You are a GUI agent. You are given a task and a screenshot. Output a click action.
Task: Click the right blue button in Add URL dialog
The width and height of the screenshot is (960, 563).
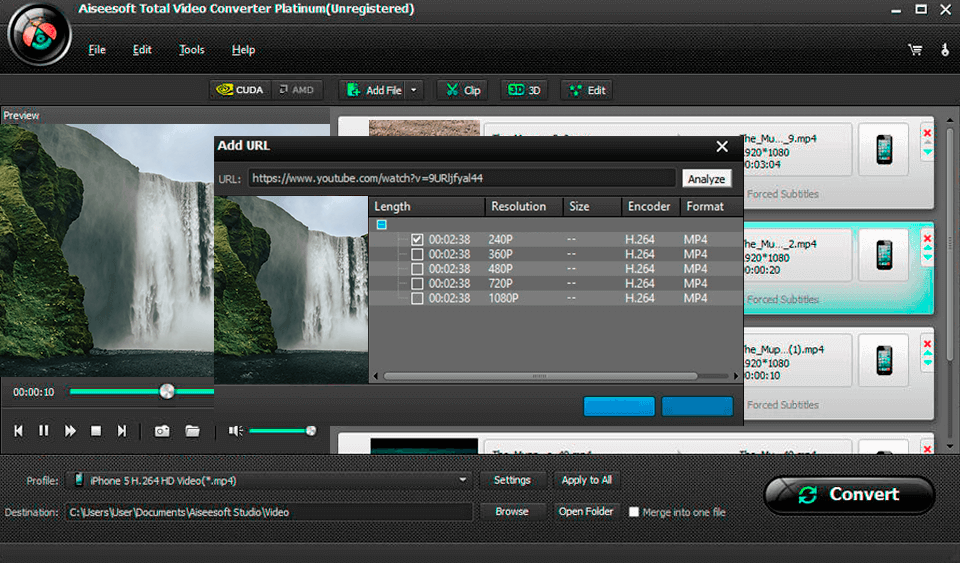point(697,406)
